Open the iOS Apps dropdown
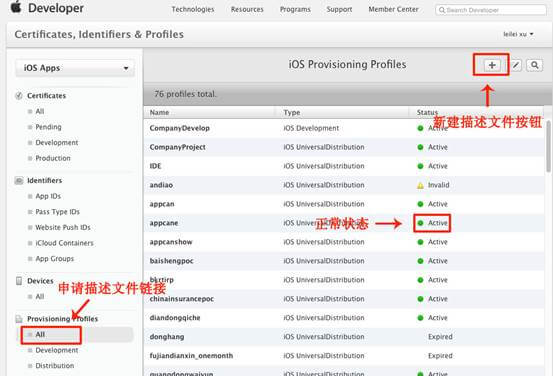Viewport: 553px width, 376px height. pos(75,68)
